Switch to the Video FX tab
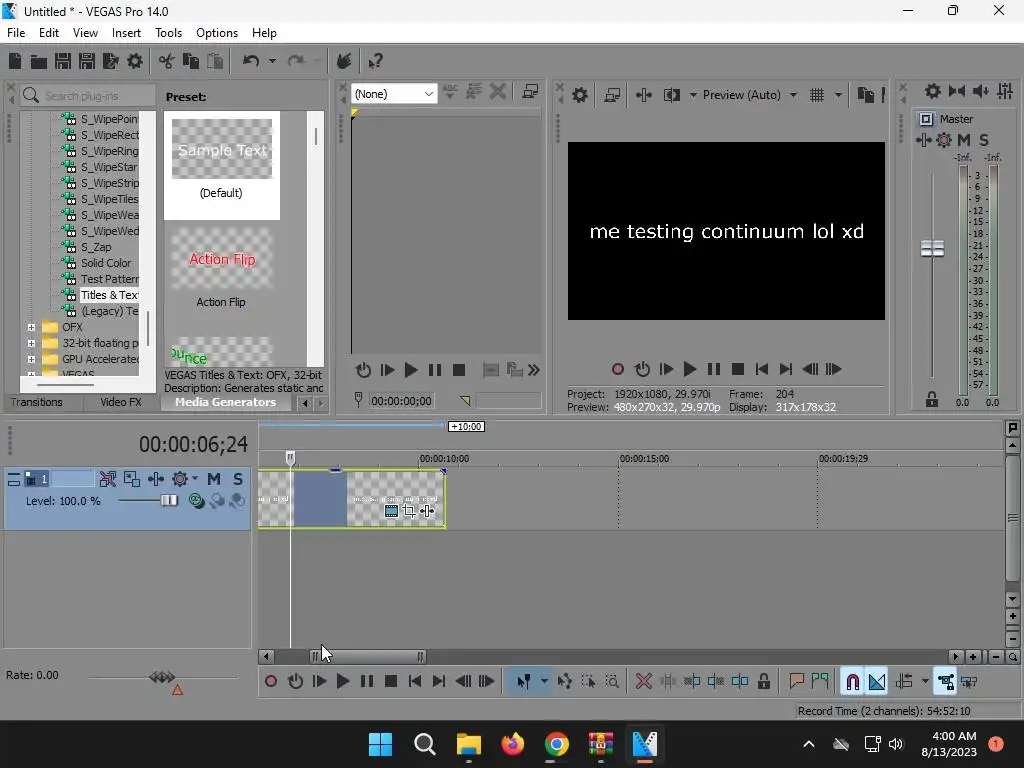Viewport: 1024px width, 768px height. tap(121, 402)
